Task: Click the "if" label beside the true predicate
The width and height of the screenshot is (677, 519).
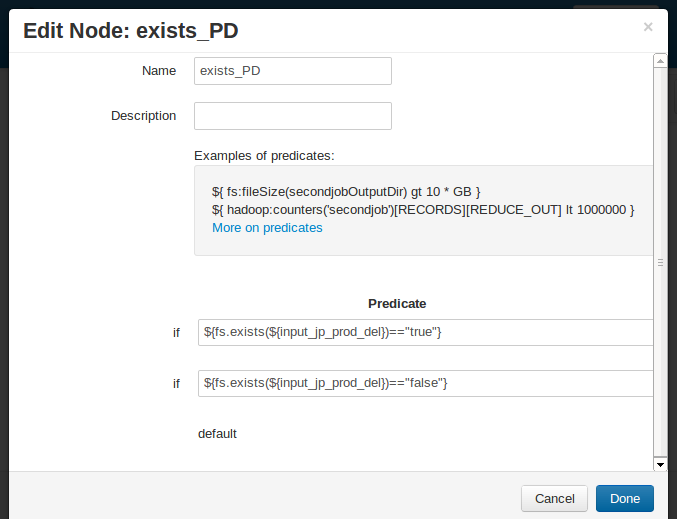Action: (x=176, y=332)
